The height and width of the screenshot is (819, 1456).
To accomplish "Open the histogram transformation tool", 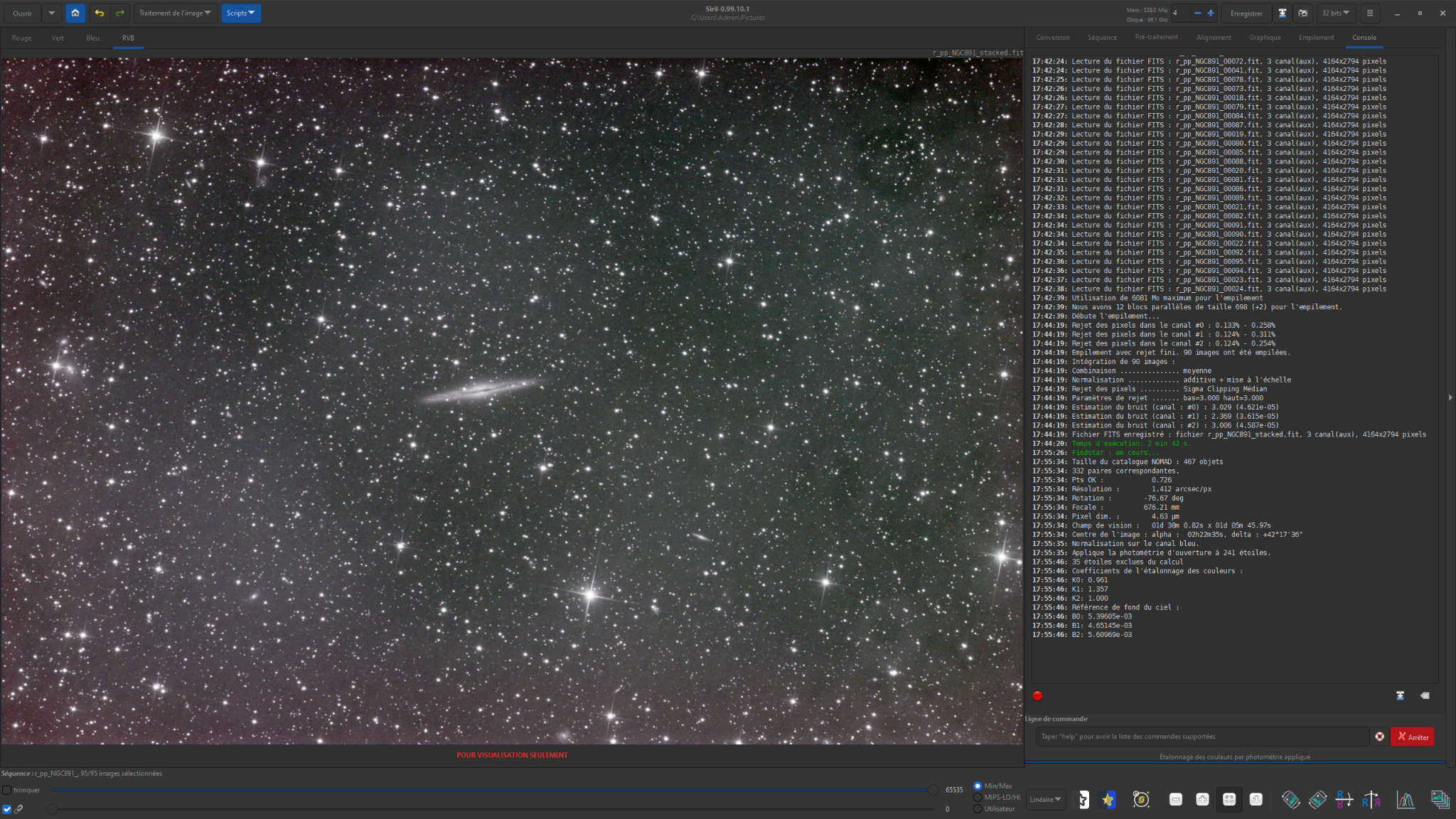I will [1406, 800].
